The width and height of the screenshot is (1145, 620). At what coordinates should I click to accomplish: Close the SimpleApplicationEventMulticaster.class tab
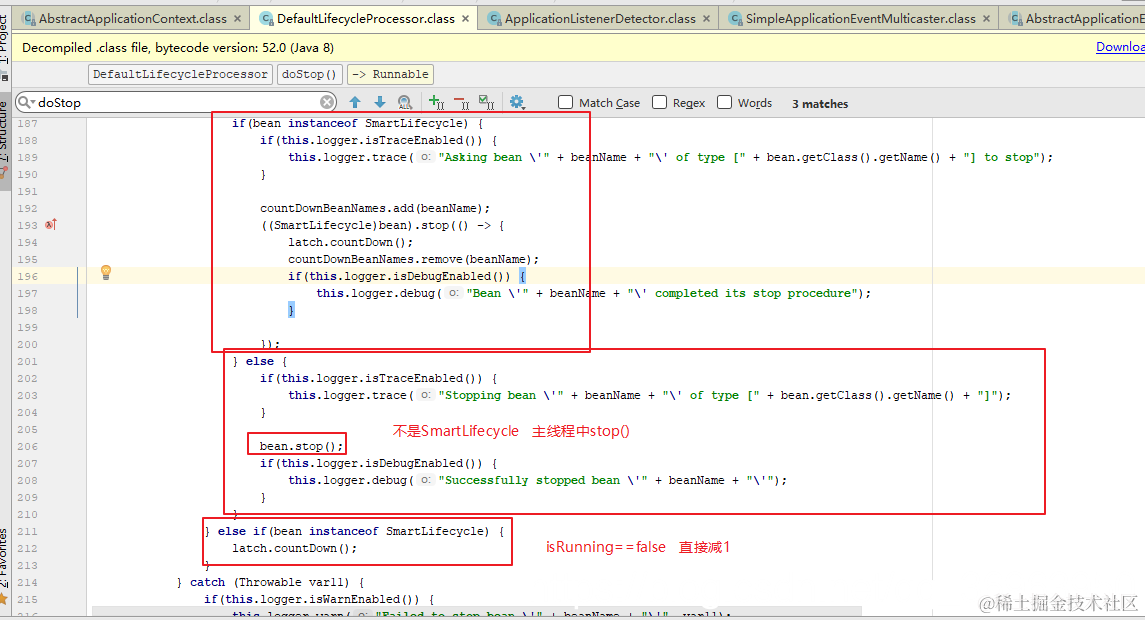tap(987, 18)
